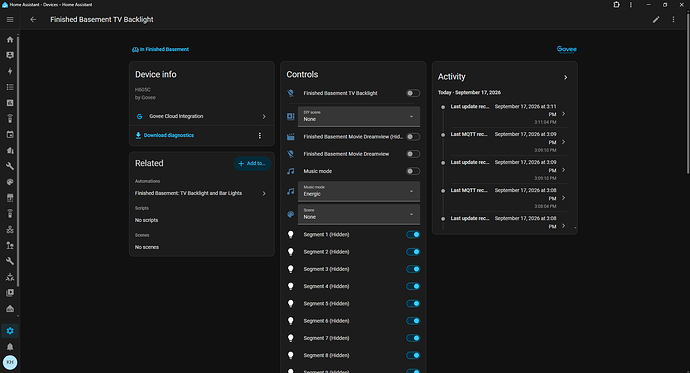Image resolution: width=690 pixels, height=373 pixels.
Task: Open the title bar three-dot app menu
Action: (x=631, y=4)
